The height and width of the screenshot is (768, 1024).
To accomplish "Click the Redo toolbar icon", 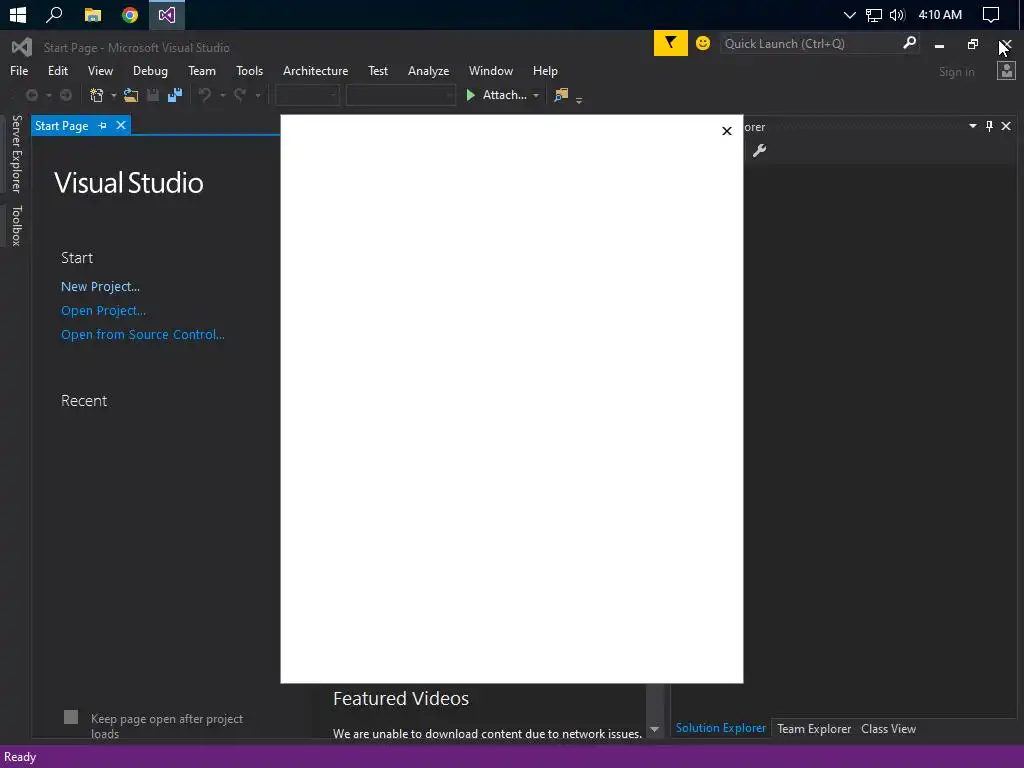I will [x=240, y=95].
